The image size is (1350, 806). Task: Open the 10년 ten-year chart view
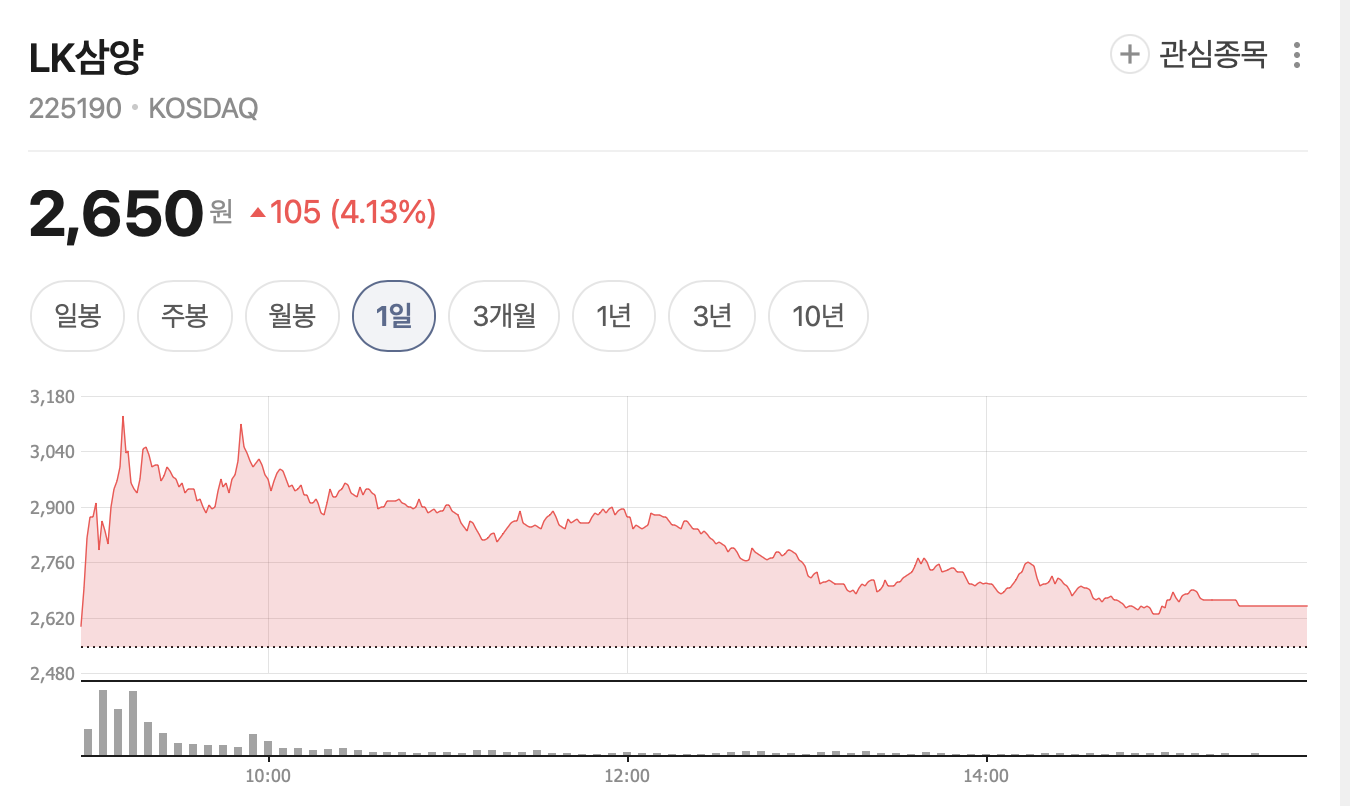click(x=818, y=315)
